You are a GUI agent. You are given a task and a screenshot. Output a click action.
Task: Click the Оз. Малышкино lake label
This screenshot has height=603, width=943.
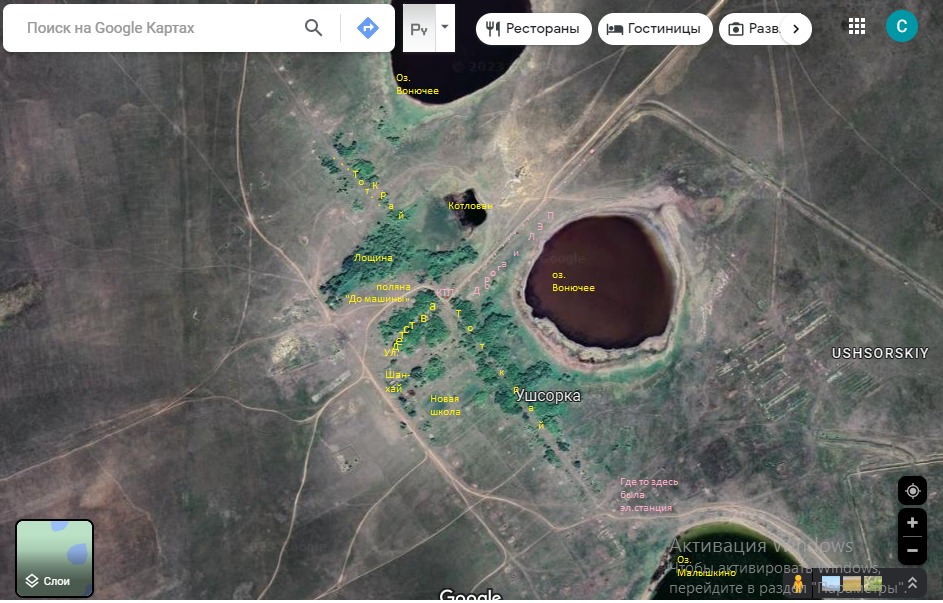click(706, 566)
